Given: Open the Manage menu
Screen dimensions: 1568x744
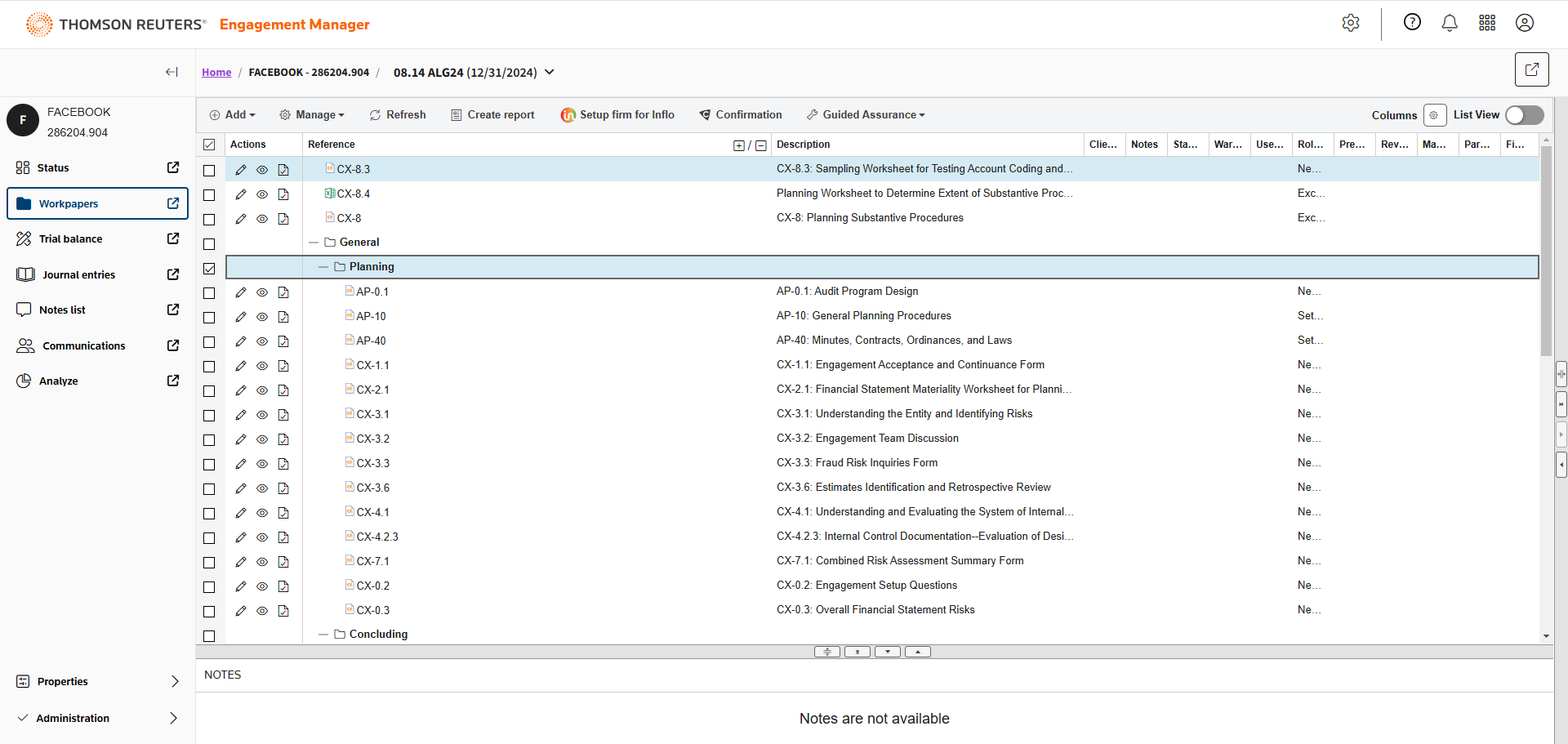Looking at the screenshot, I should (x=312, y=115).
